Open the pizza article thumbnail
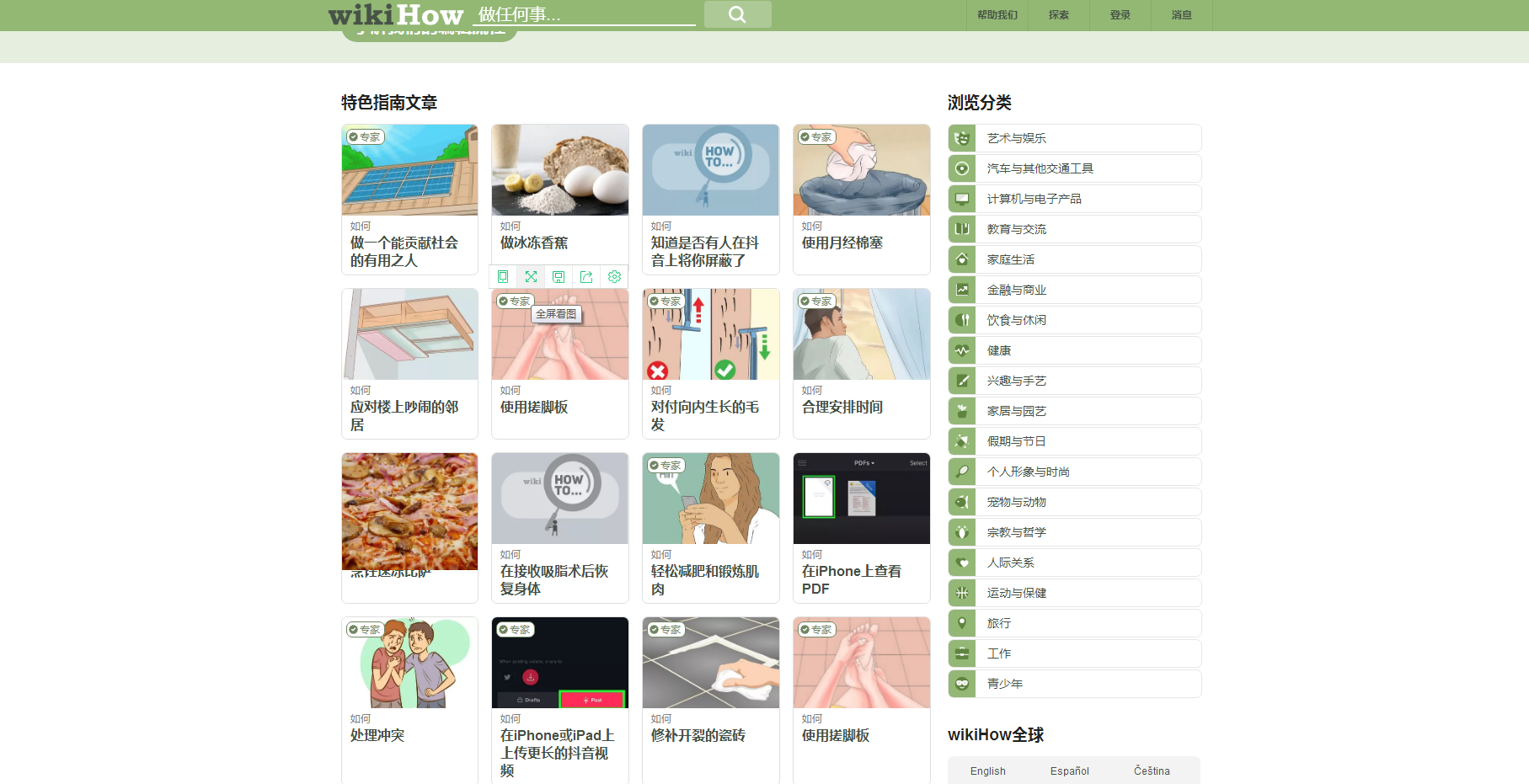The width and height of the screenshot is (1529, 784). [x=409, y=511]
